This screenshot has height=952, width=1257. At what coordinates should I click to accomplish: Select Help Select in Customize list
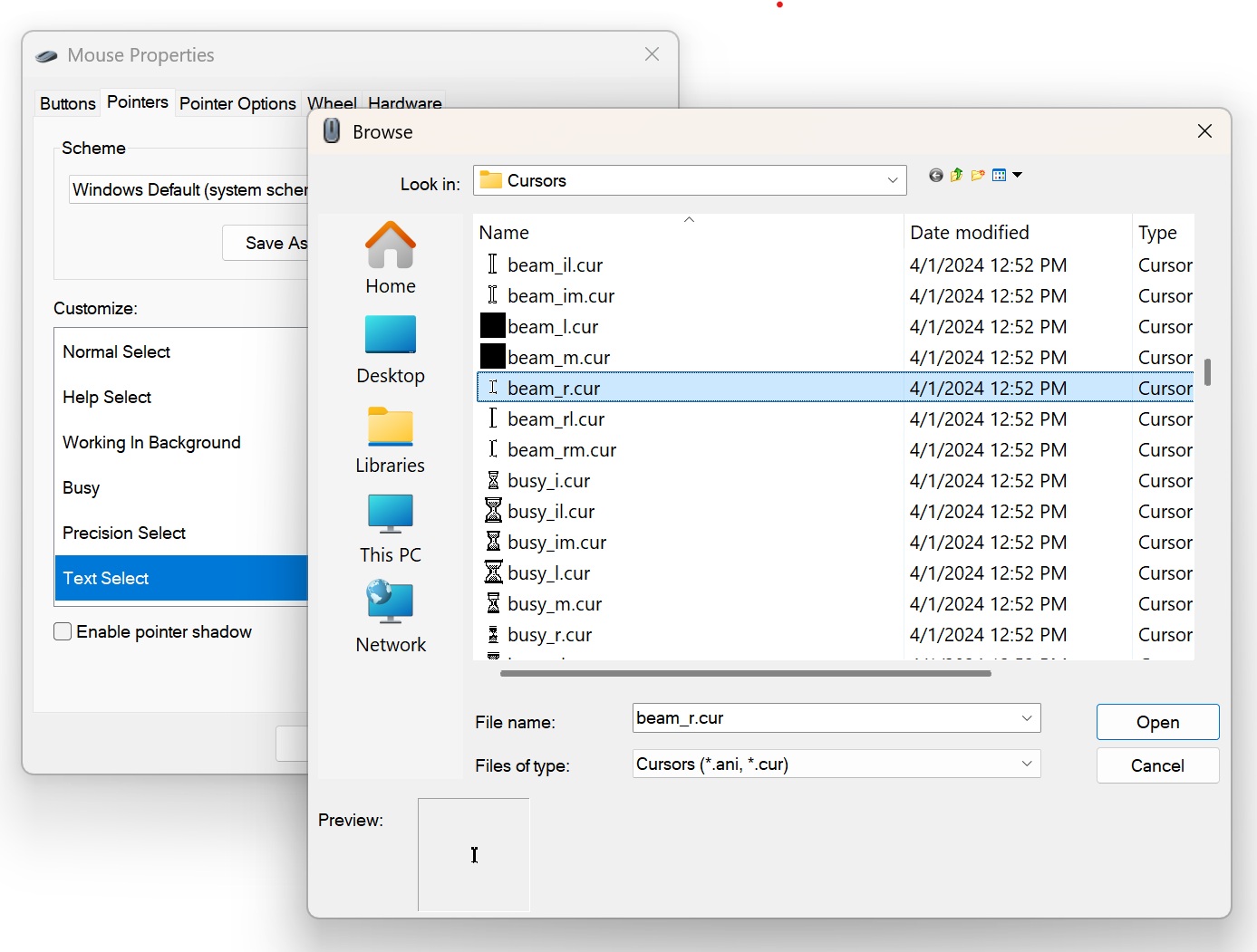181,397
